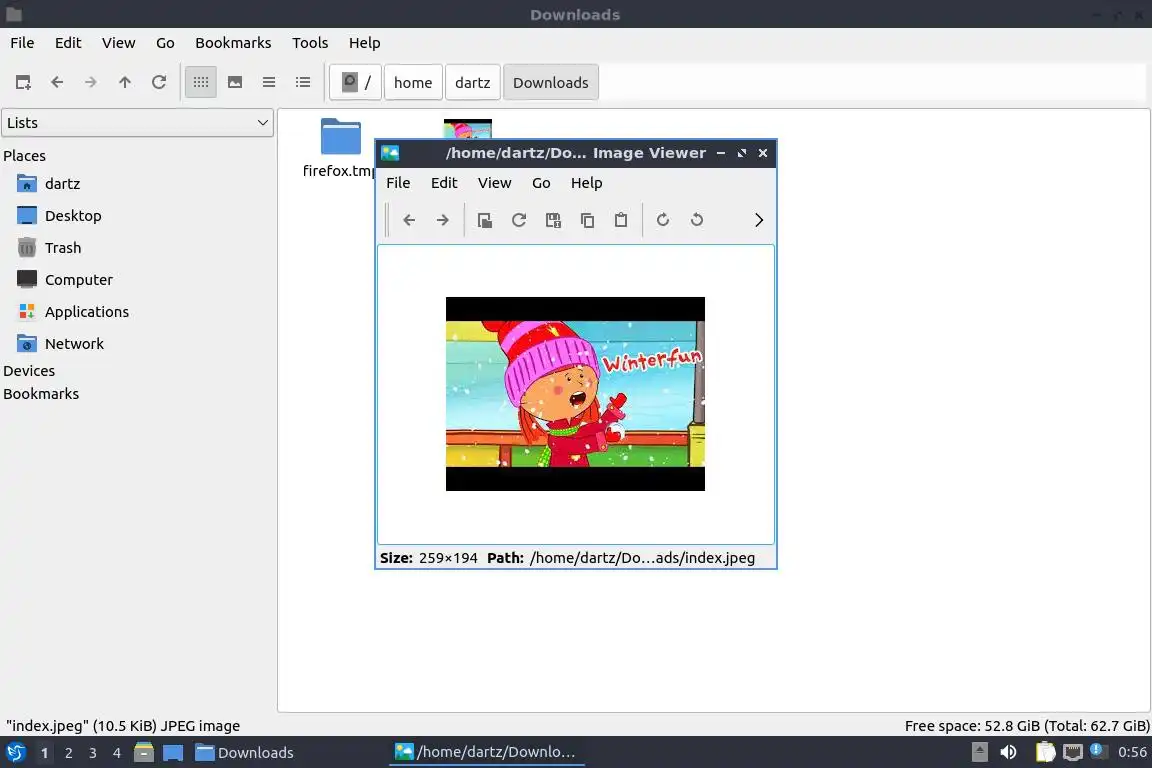Click the Image Viewer title bar icon
The width and height of the screenshot is (1152, 768).
390,153
